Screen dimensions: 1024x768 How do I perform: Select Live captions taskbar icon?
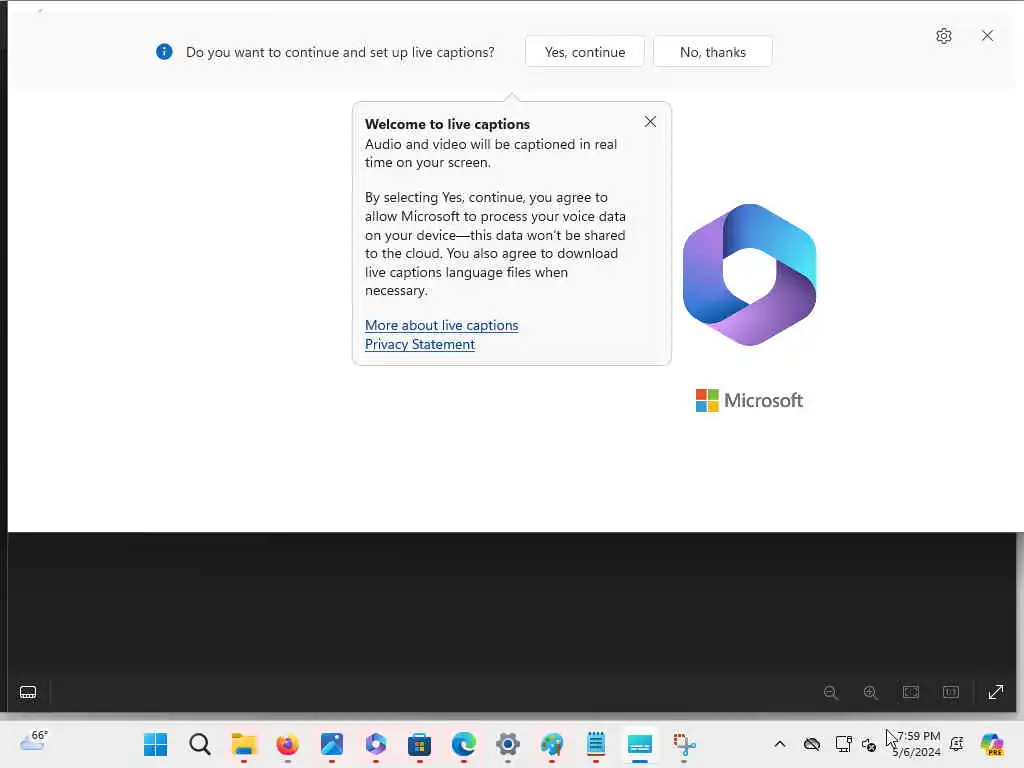click(639, 744)
